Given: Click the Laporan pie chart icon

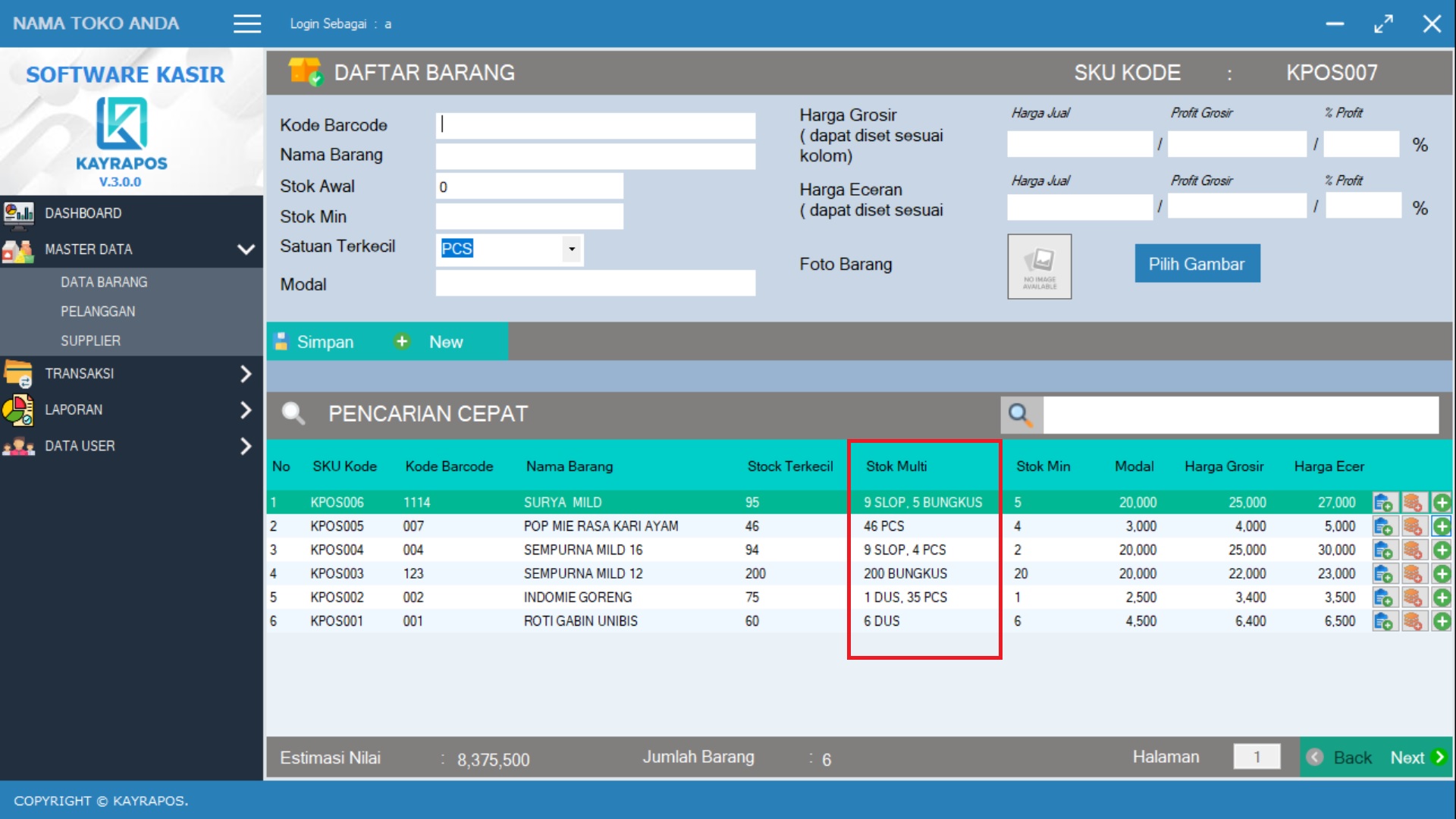Looking at the screenshot, I should [x=18, y=409].
